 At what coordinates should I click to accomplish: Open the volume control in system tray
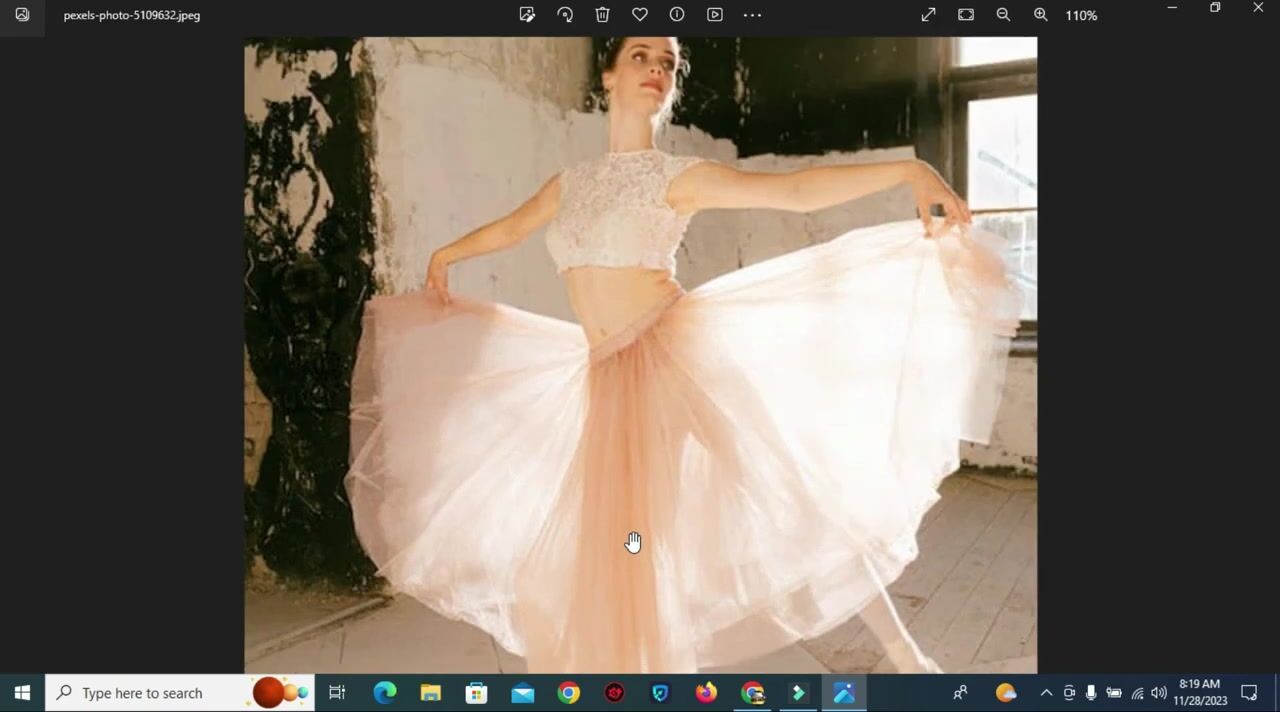(x=1159, y=693)
